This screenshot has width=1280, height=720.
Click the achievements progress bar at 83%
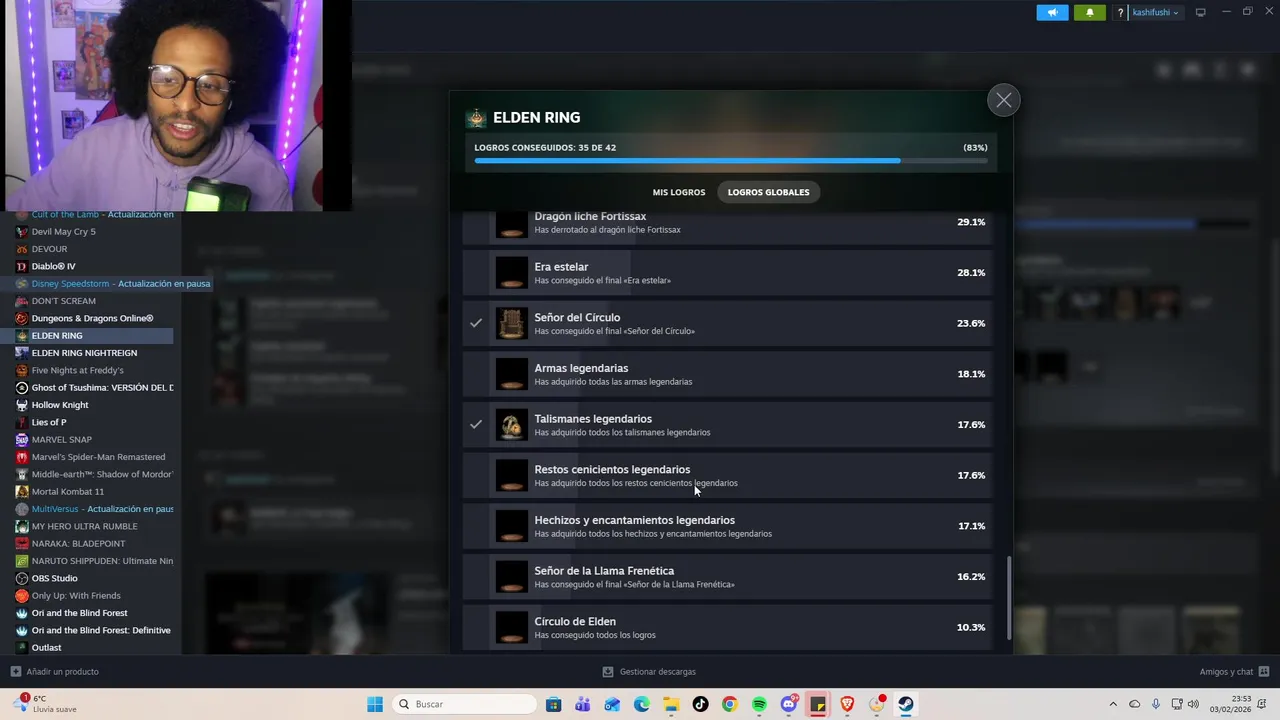point(731,161)
